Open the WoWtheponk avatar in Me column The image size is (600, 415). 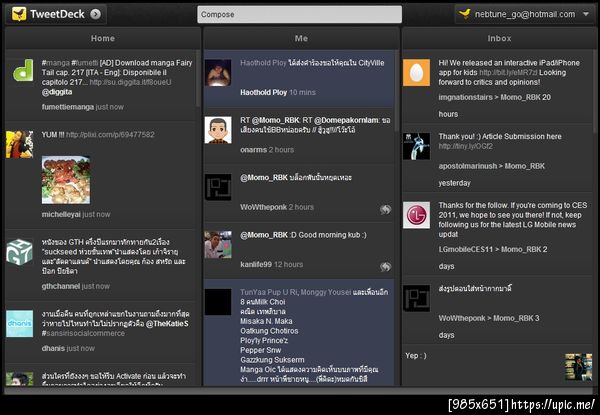(218, 187)
